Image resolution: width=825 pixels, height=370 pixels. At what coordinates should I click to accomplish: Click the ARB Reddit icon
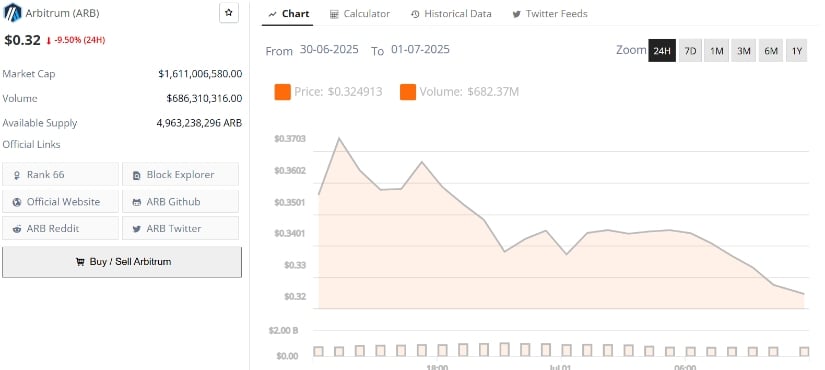click(17, 229)
